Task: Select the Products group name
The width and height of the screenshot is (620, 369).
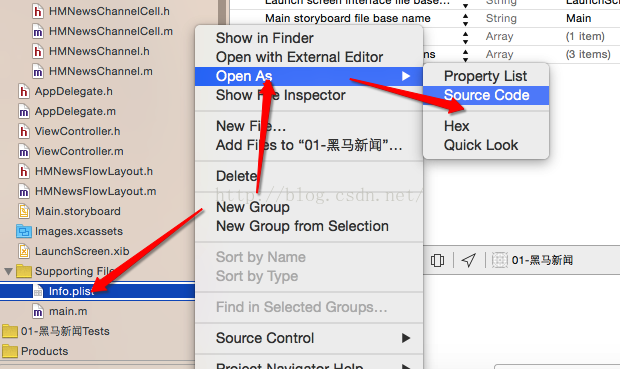Action: point(45,351)
